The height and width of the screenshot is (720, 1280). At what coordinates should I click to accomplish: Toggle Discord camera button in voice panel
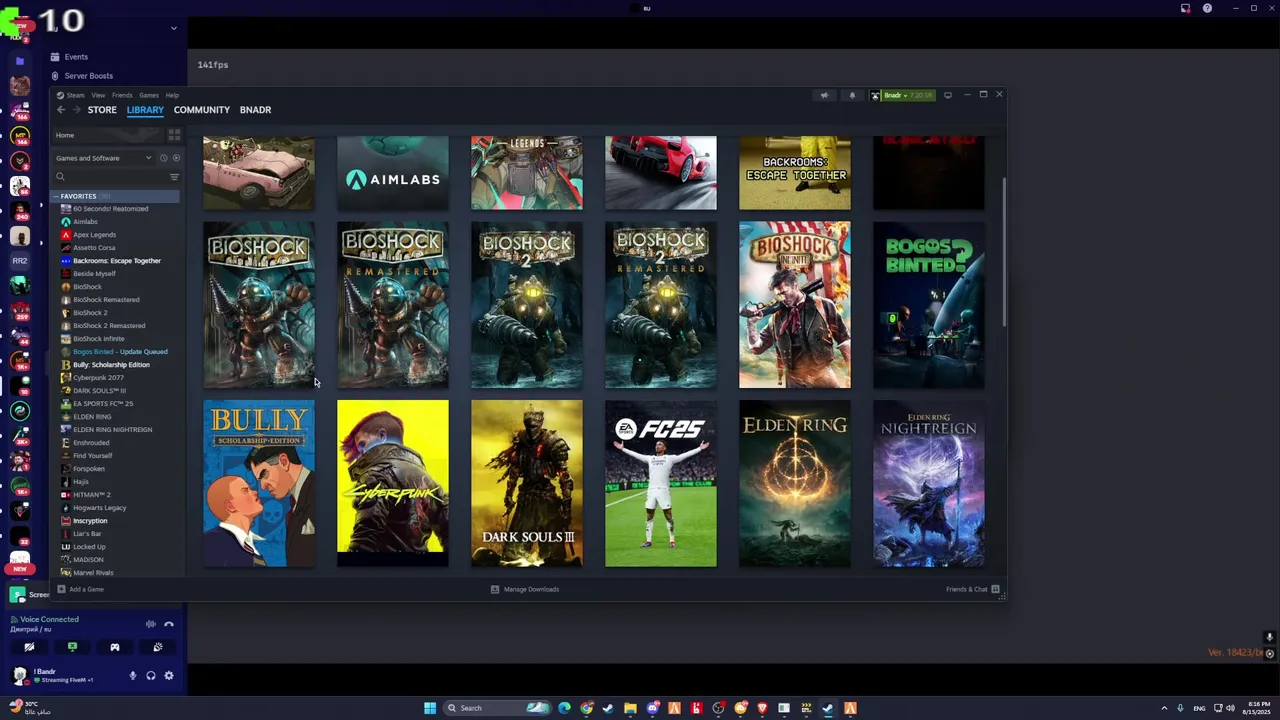[29, 647]
